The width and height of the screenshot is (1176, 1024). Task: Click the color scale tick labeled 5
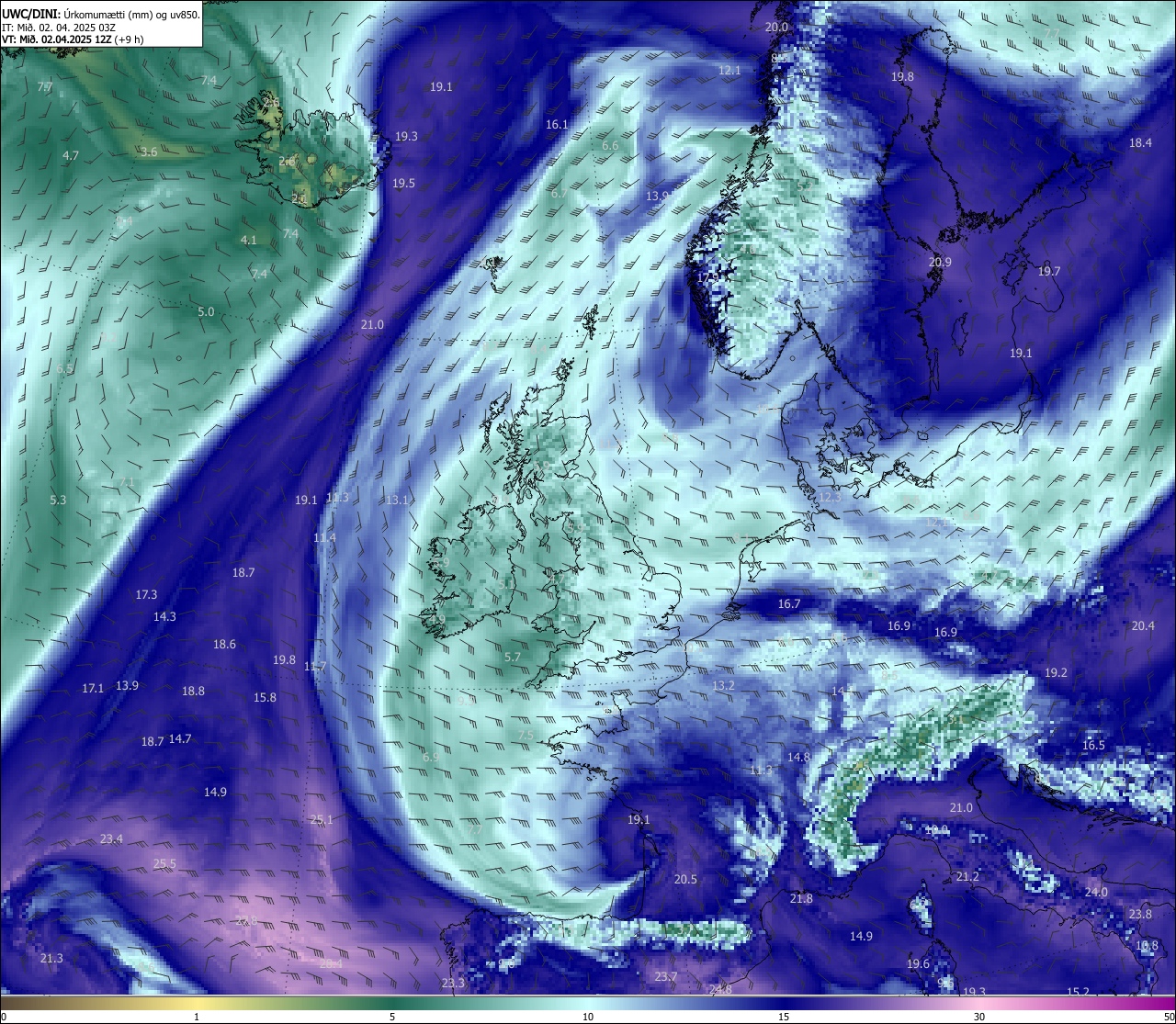(x=392, y=1017)
